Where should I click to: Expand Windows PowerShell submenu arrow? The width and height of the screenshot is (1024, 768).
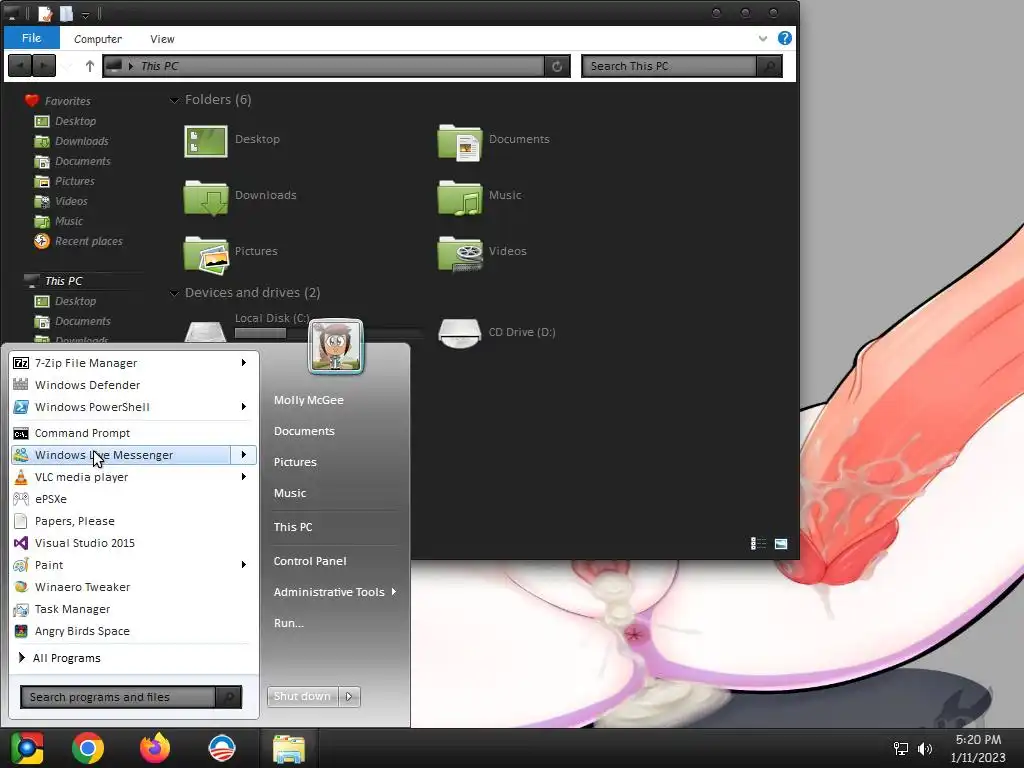[244, 407]
